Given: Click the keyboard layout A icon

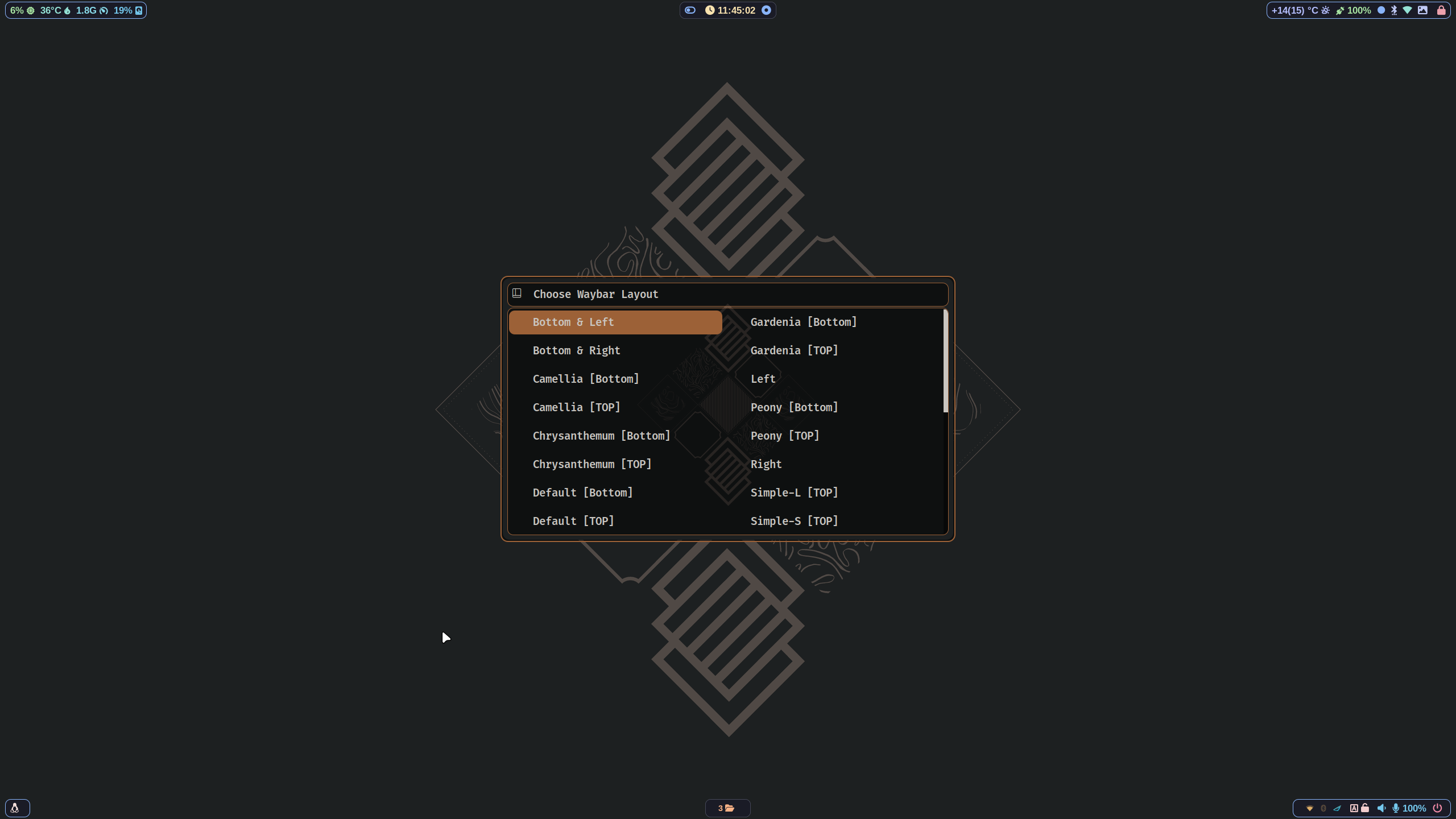Looking at the screenshot, I should [1354, 808].
